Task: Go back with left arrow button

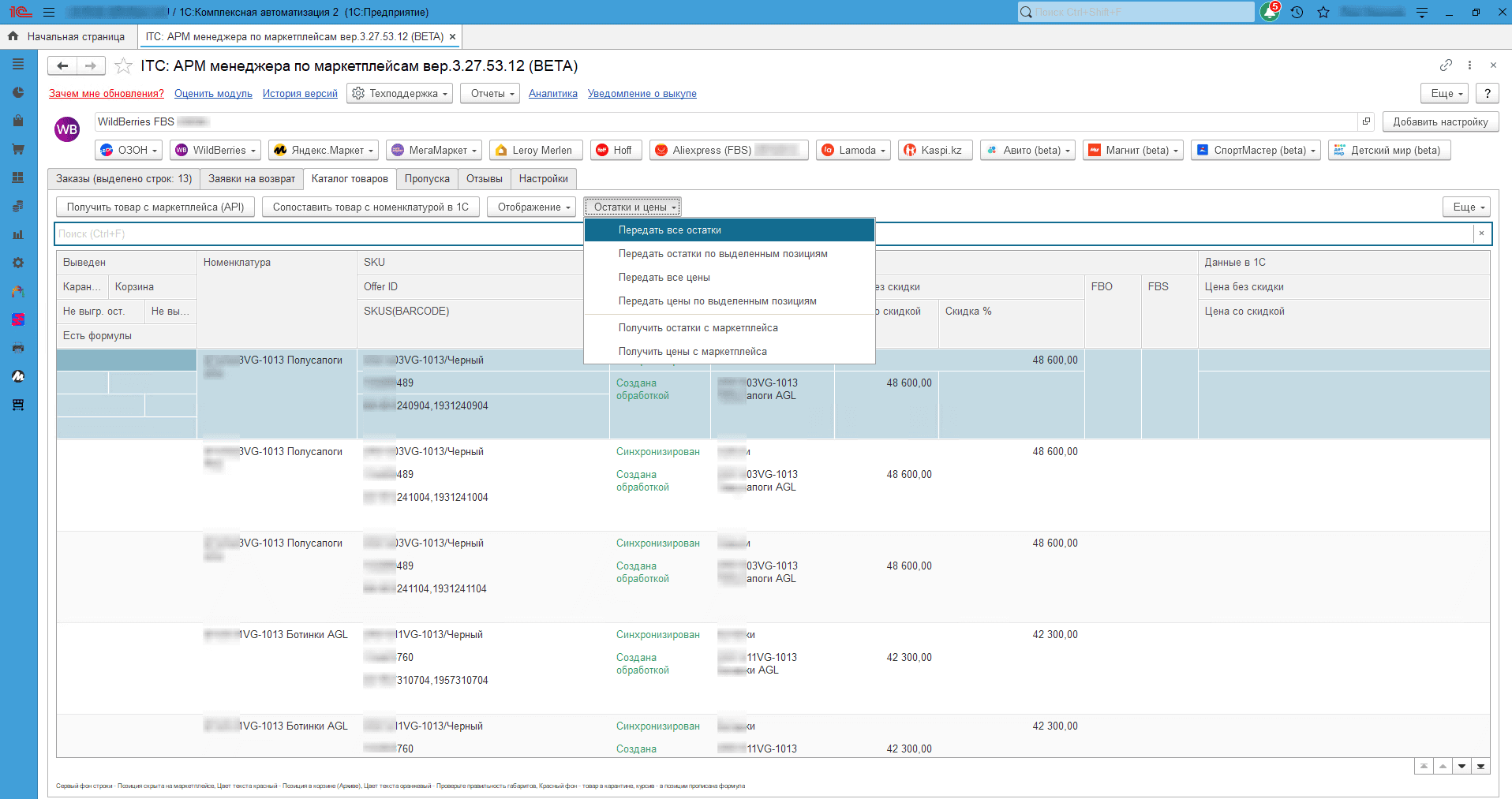Action: (62, 66)
